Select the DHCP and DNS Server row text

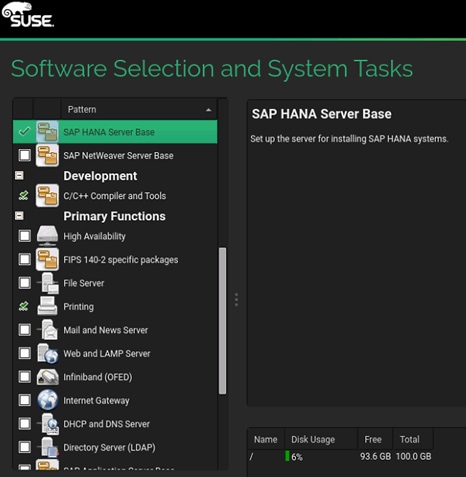(106, 424)
